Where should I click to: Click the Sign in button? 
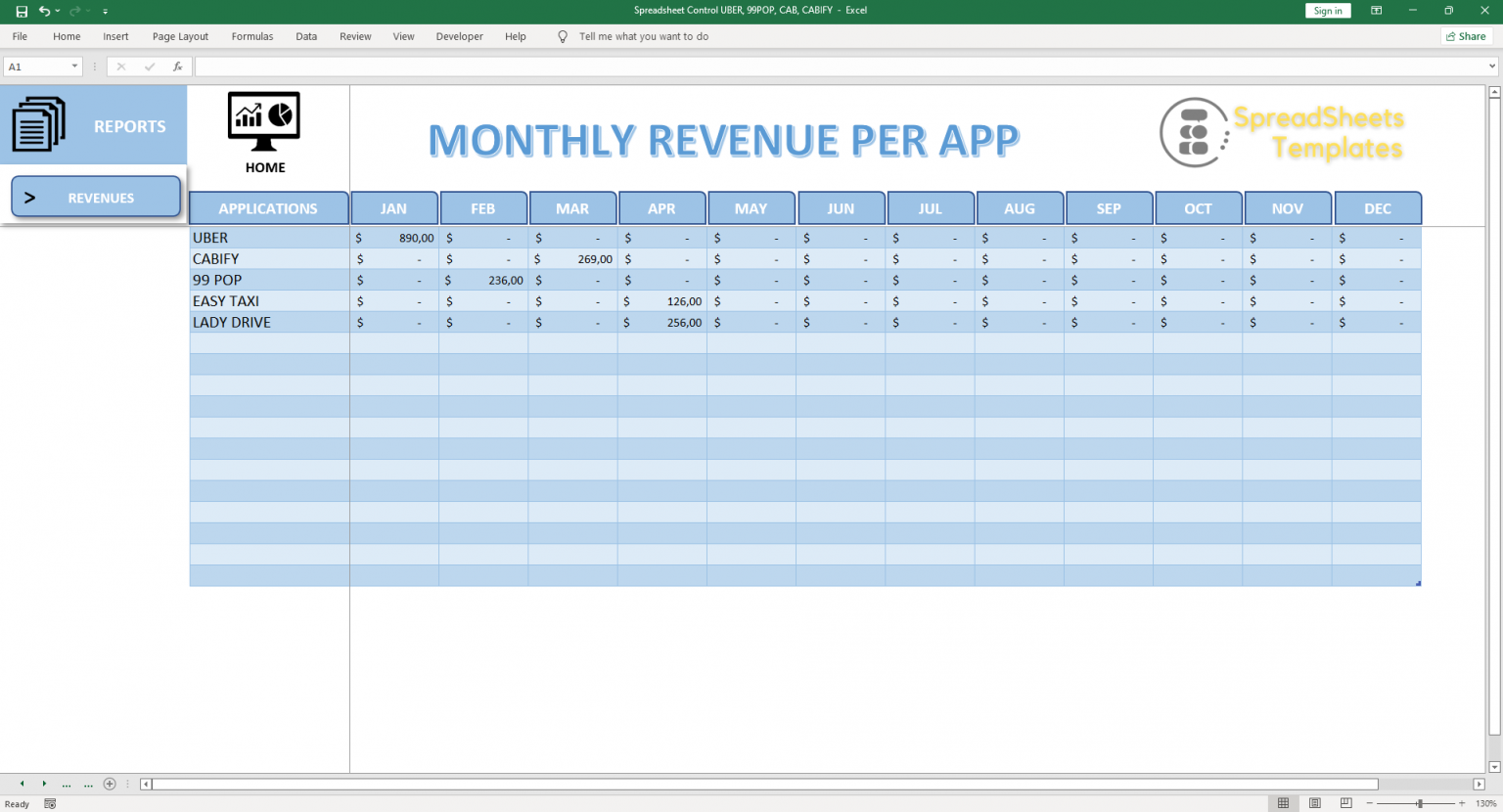click(x=1328, y=11)
